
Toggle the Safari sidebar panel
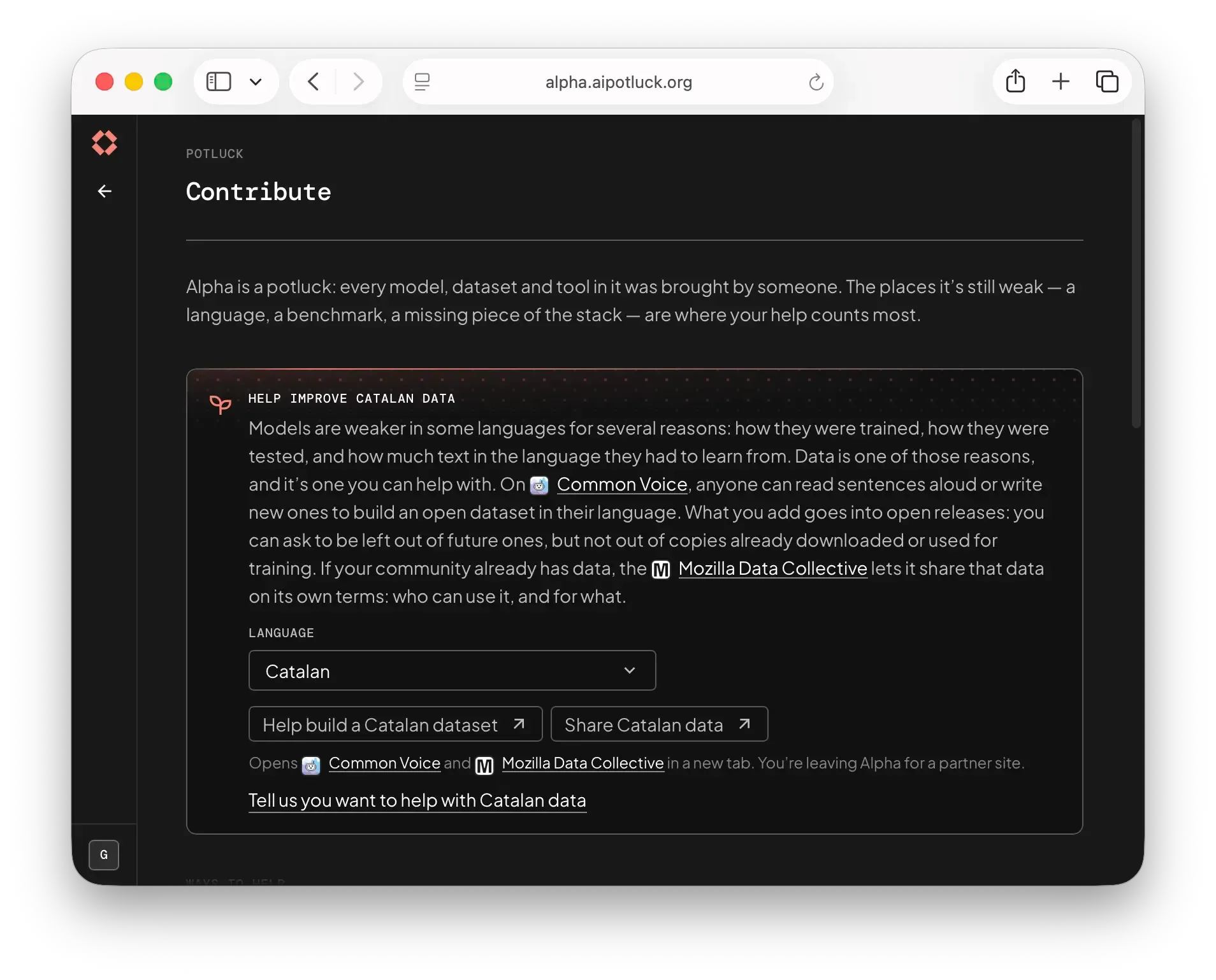point(219,82)
